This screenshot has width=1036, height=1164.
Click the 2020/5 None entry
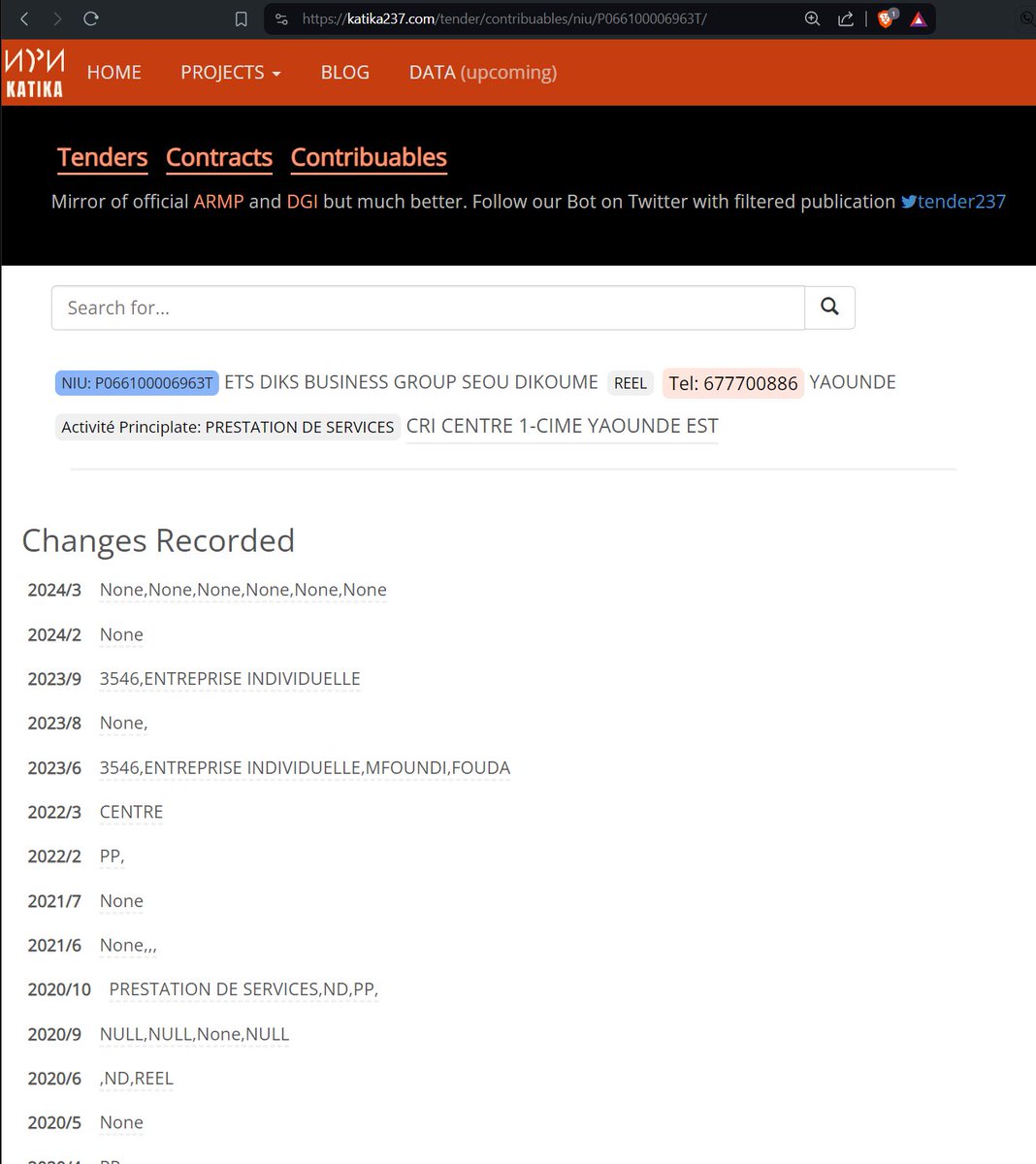coord(121,1122)
